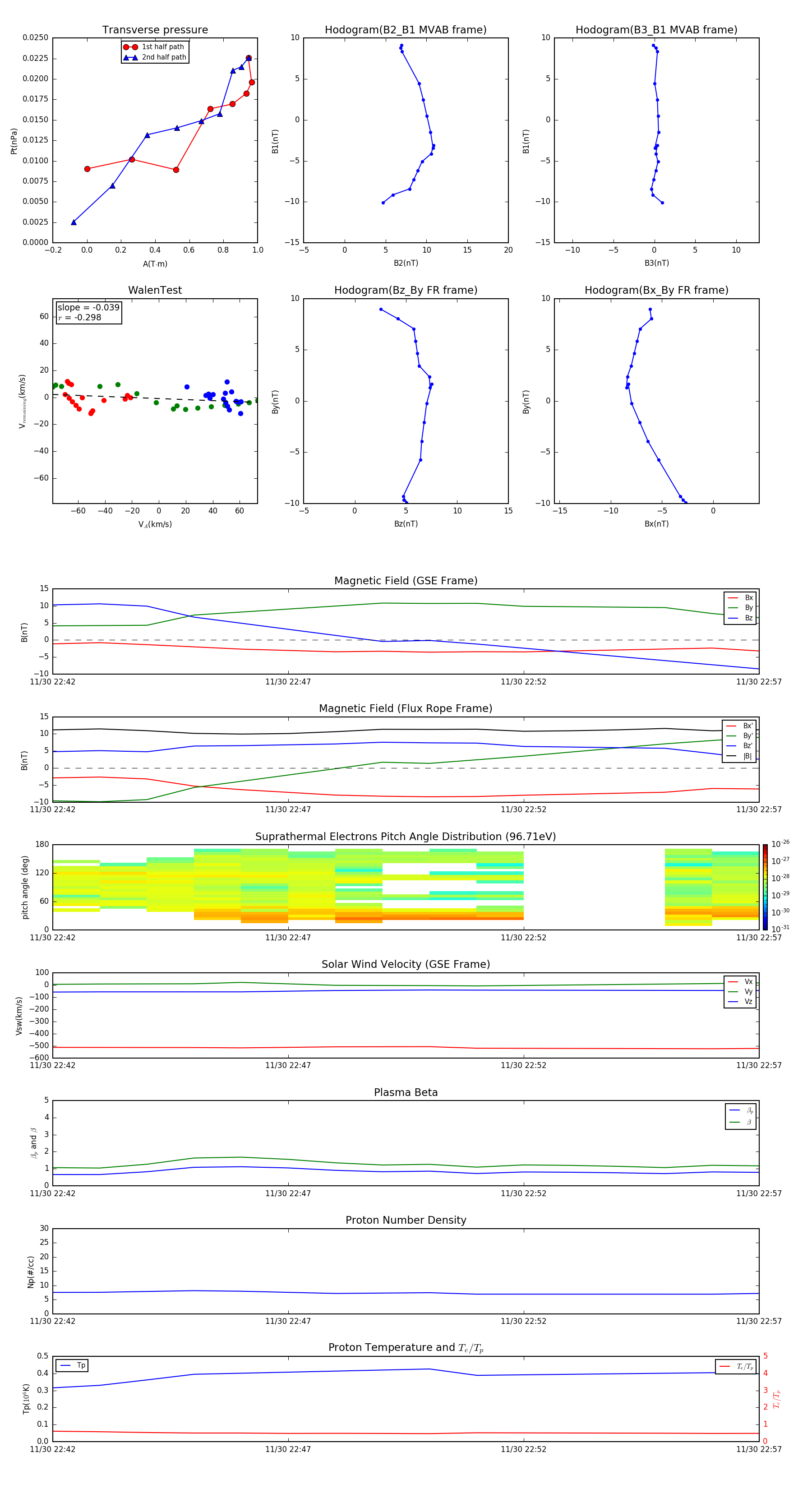812x1489 pixels.
Task: Click the 'V_A(km/s)' WalenTest x-axis label
Action: pos(155,524)
